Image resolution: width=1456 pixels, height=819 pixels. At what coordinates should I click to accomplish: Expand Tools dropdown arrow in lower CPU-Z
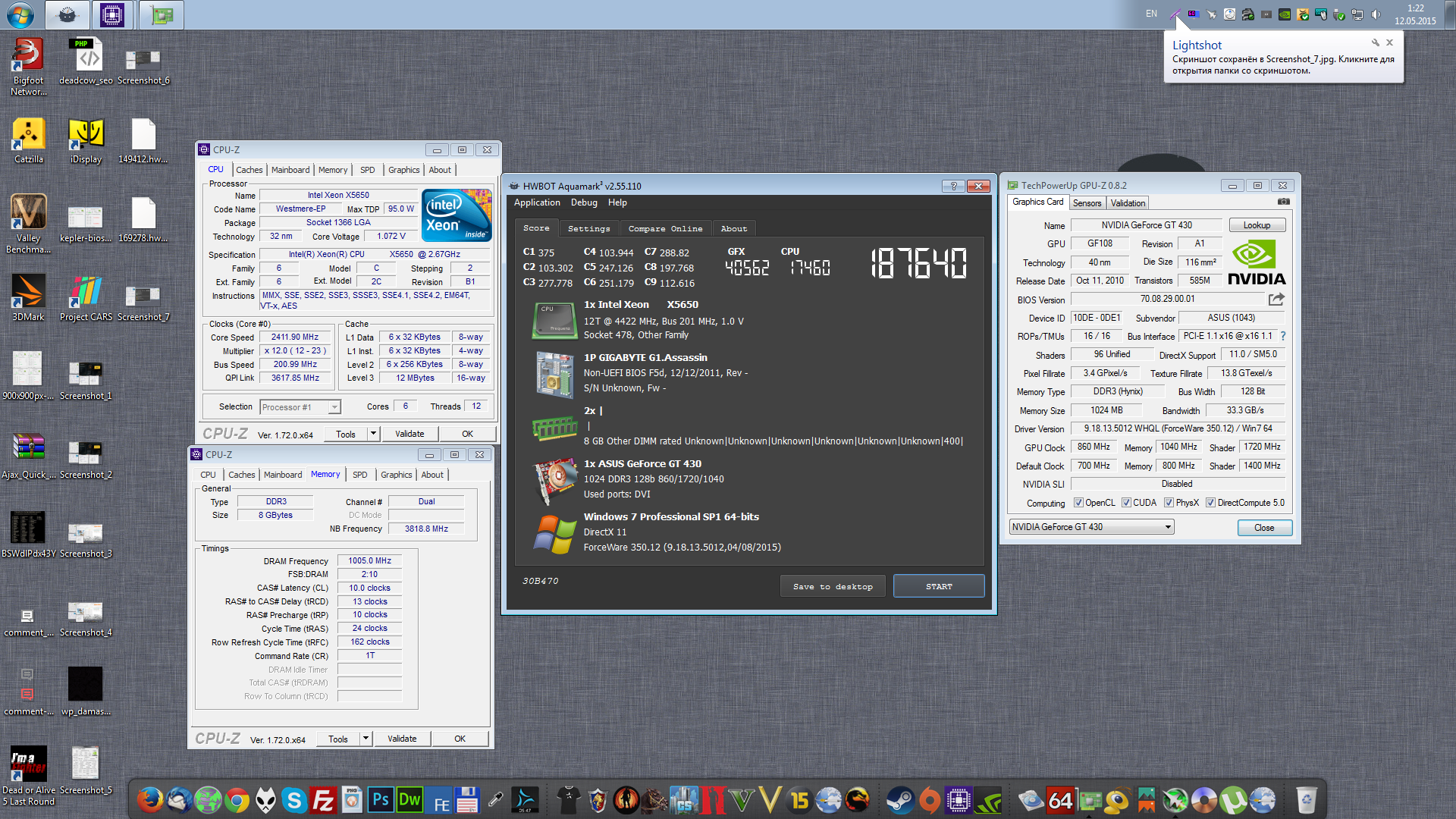point(366,739)
